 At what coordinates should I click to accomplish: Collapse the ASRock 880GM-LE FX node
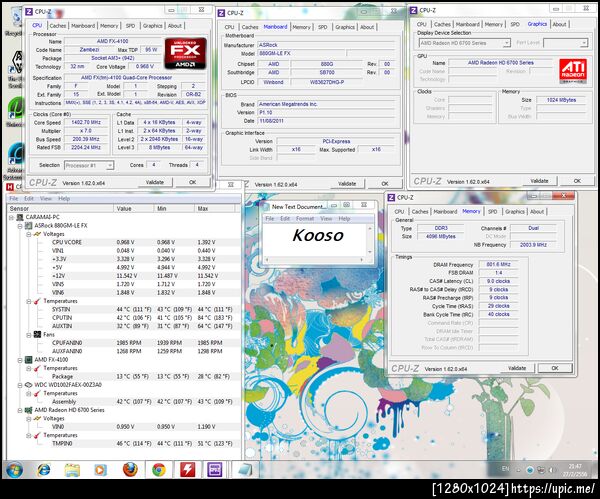click(20, 226)
